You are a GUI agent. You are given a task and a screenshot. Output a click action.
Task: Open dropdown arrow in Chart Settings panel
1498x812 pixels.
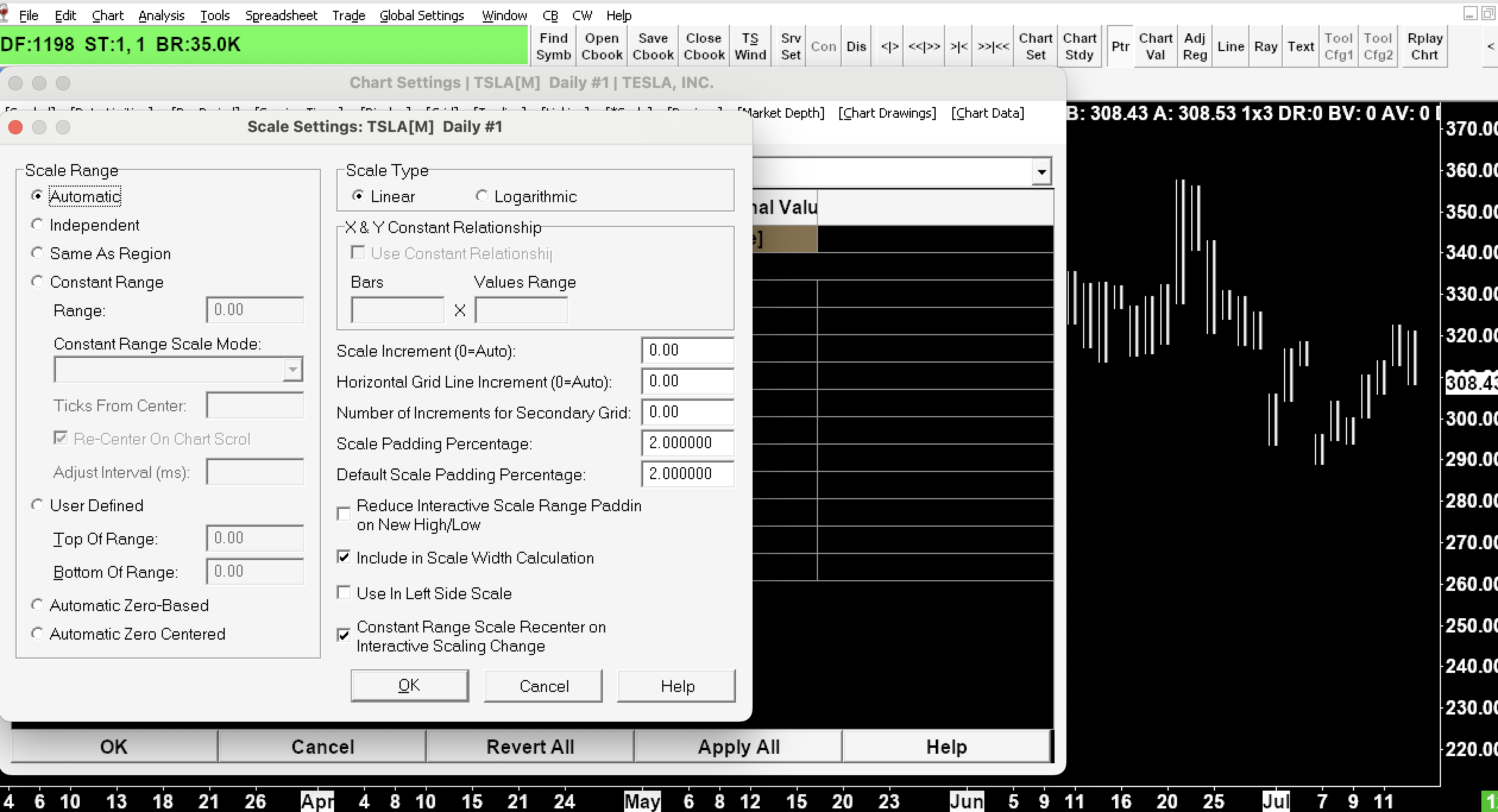[x=1041, y=172]
